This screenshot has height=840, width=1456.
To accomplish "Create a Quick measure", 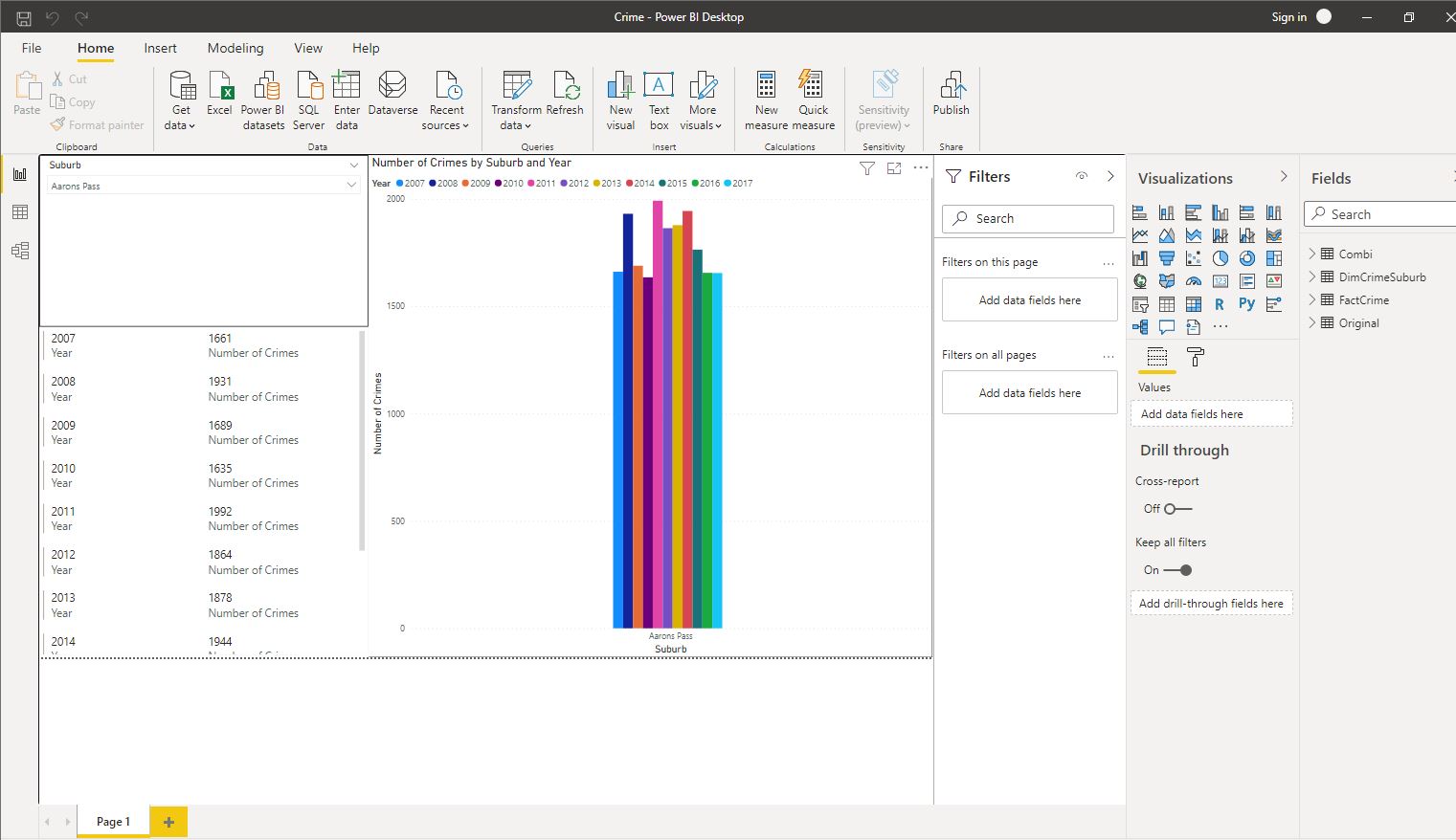I will pyautogui.click(x=813, y=100).
